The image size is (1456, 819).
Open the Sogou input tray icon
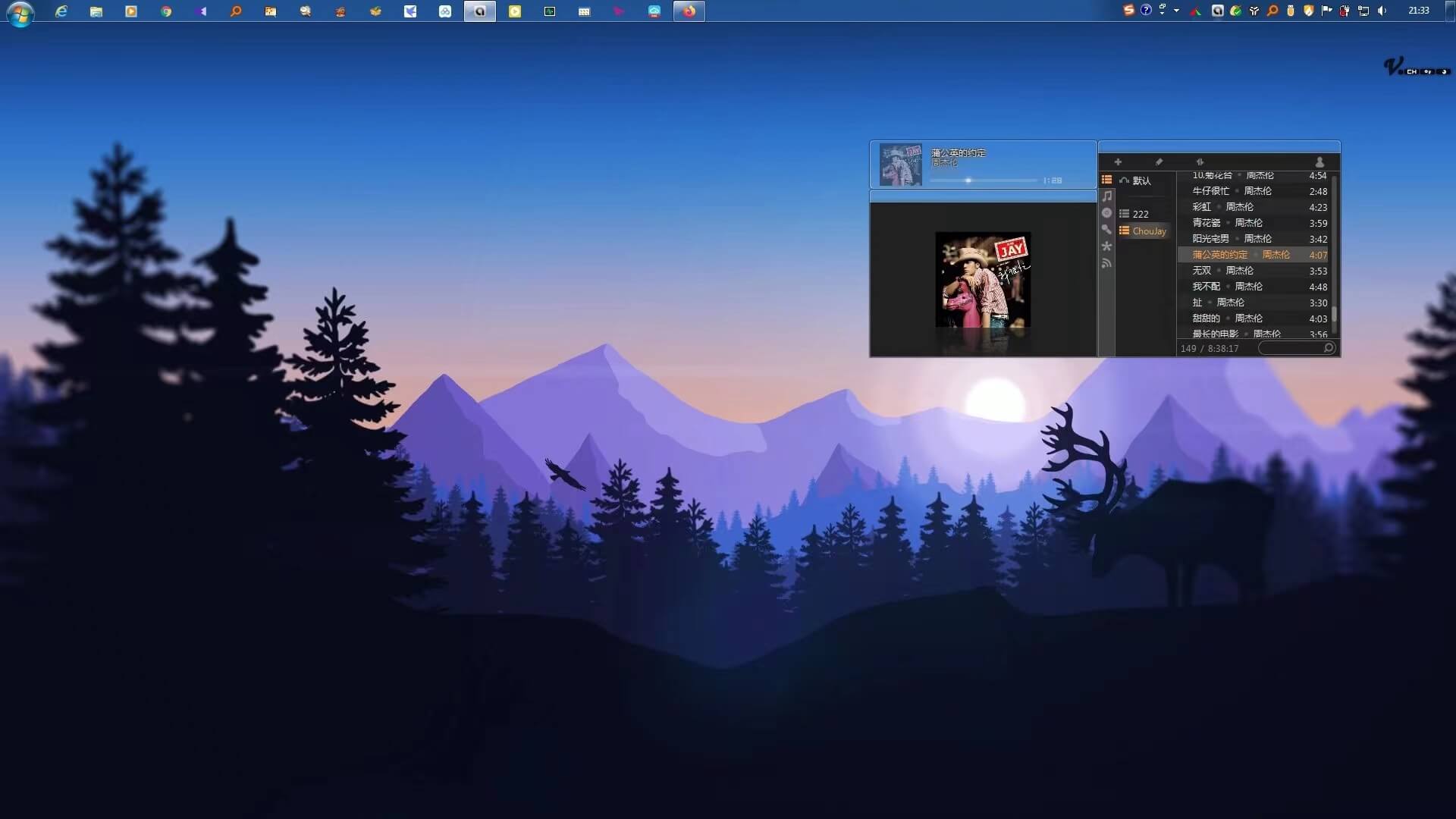click(x=1128, y=11)
